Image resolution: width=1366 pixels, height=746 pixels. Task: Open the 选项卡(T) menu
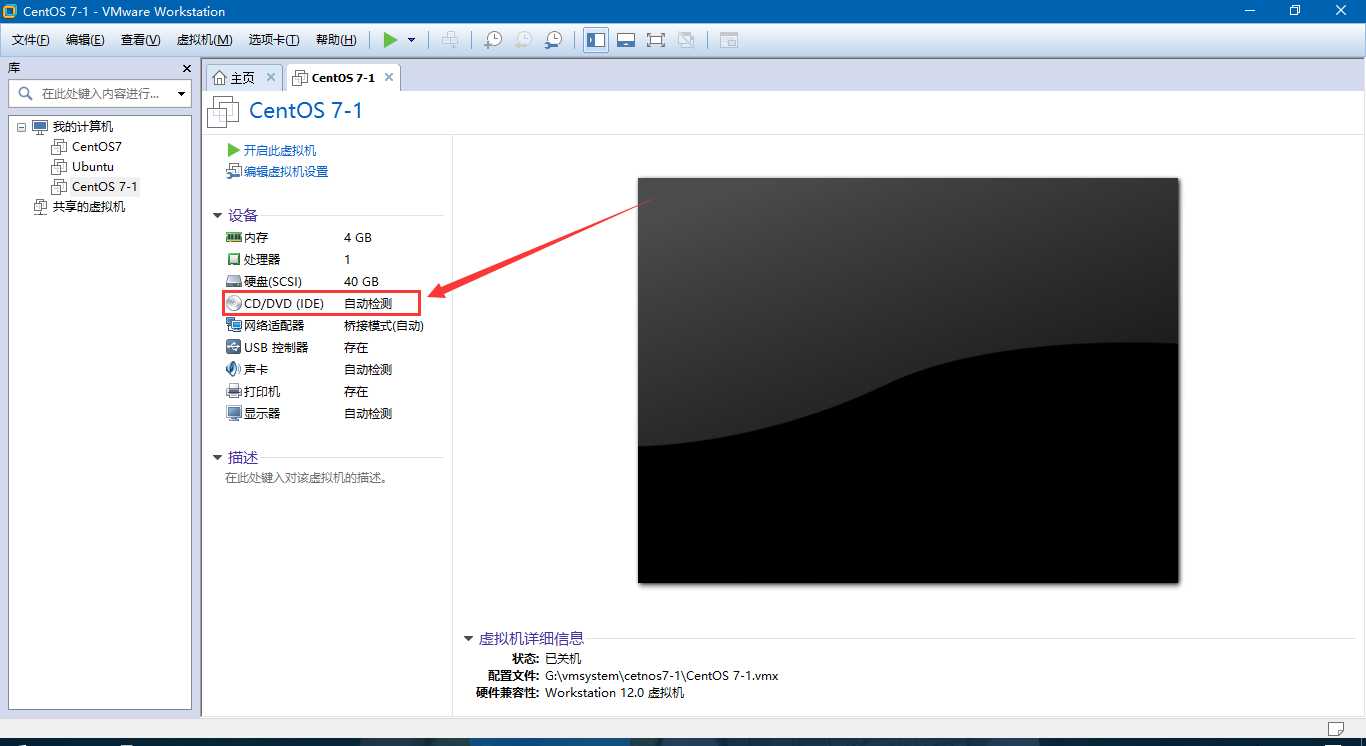tap(274, 40)
